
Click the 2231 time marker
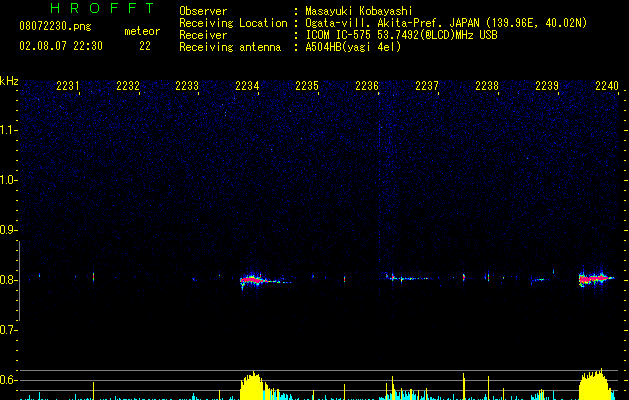pos(67,86)
